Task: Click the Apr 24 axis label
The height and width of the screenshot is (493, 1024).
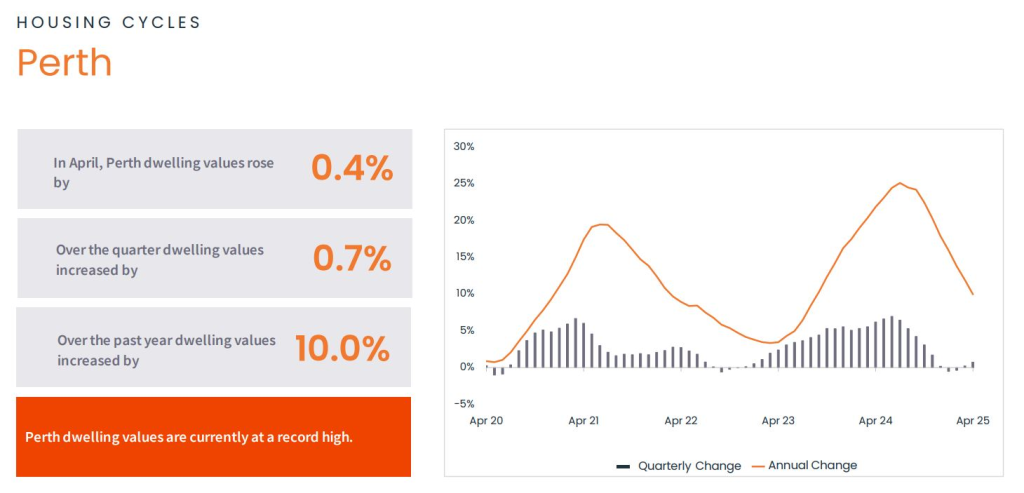Action: pos(874,421)
